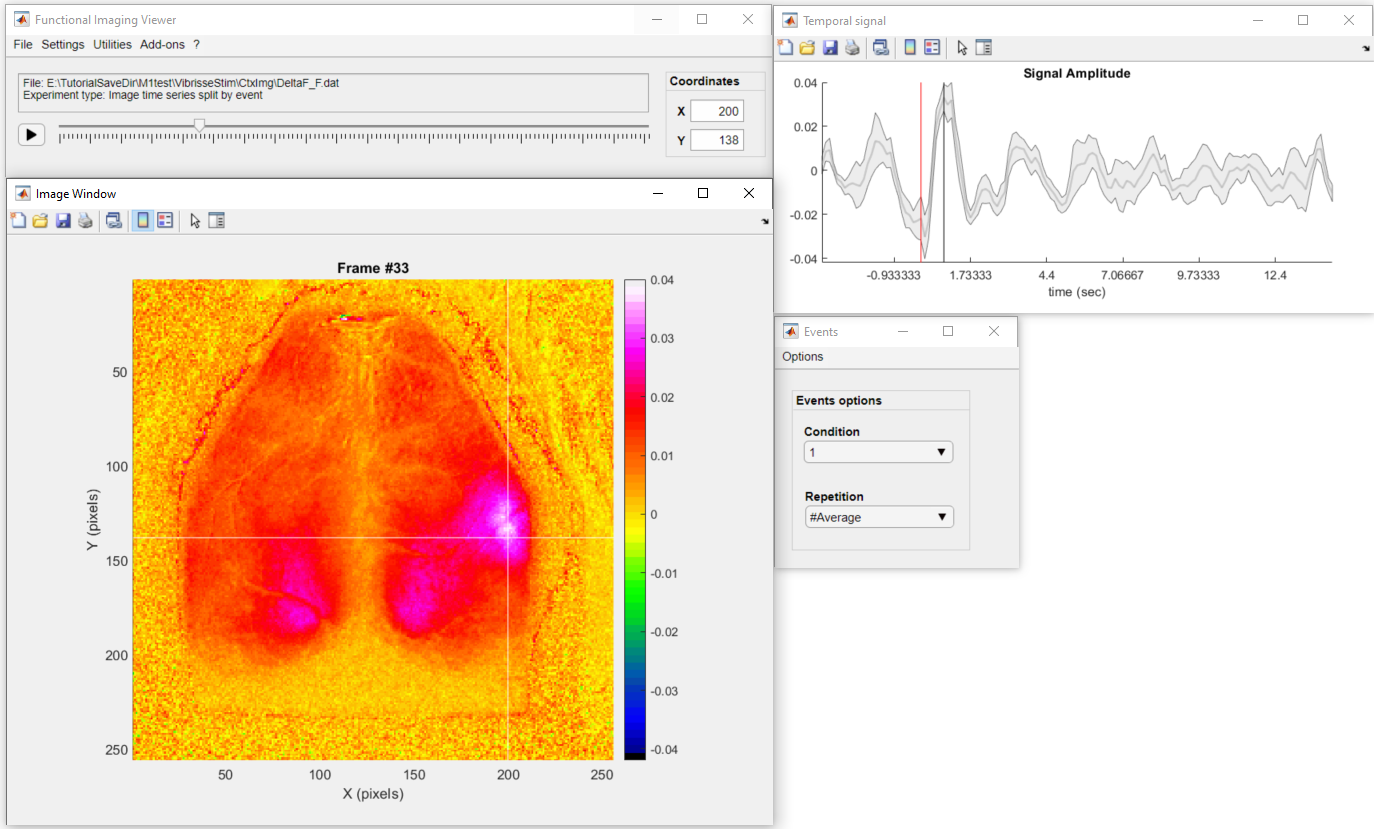Click MATLAB logo in Image Window title bar
The width and height of the screenshot is (1374, 829).
[22, 193]
